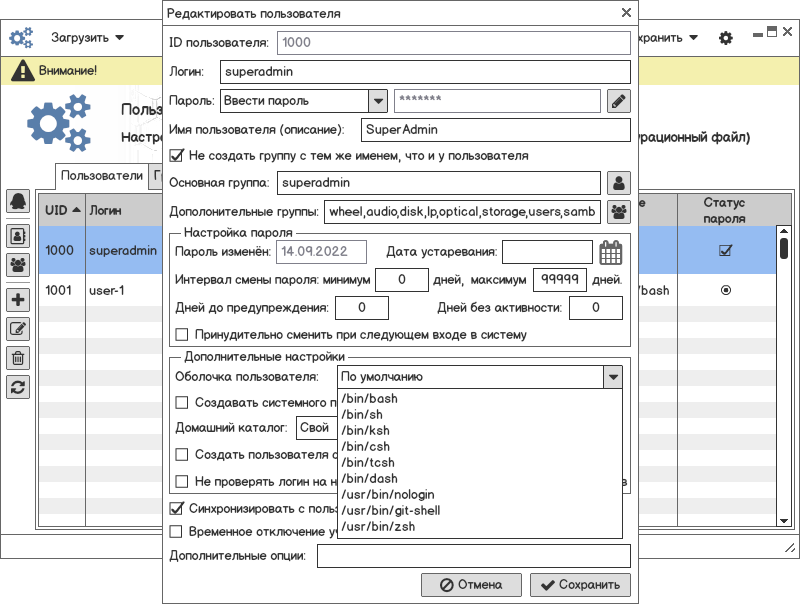800x604 pixels.
Task: Open settings gear in main window toolbar
Action: click(726, 38)
